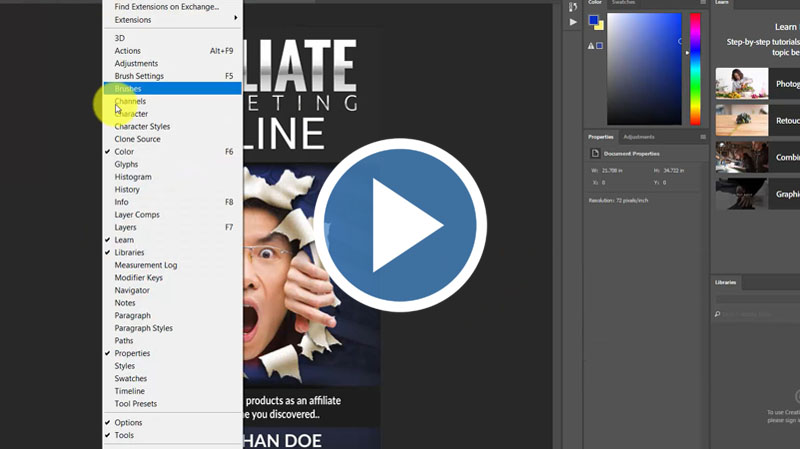Uncheck Color in the Window menu

(x=124, y=152)
